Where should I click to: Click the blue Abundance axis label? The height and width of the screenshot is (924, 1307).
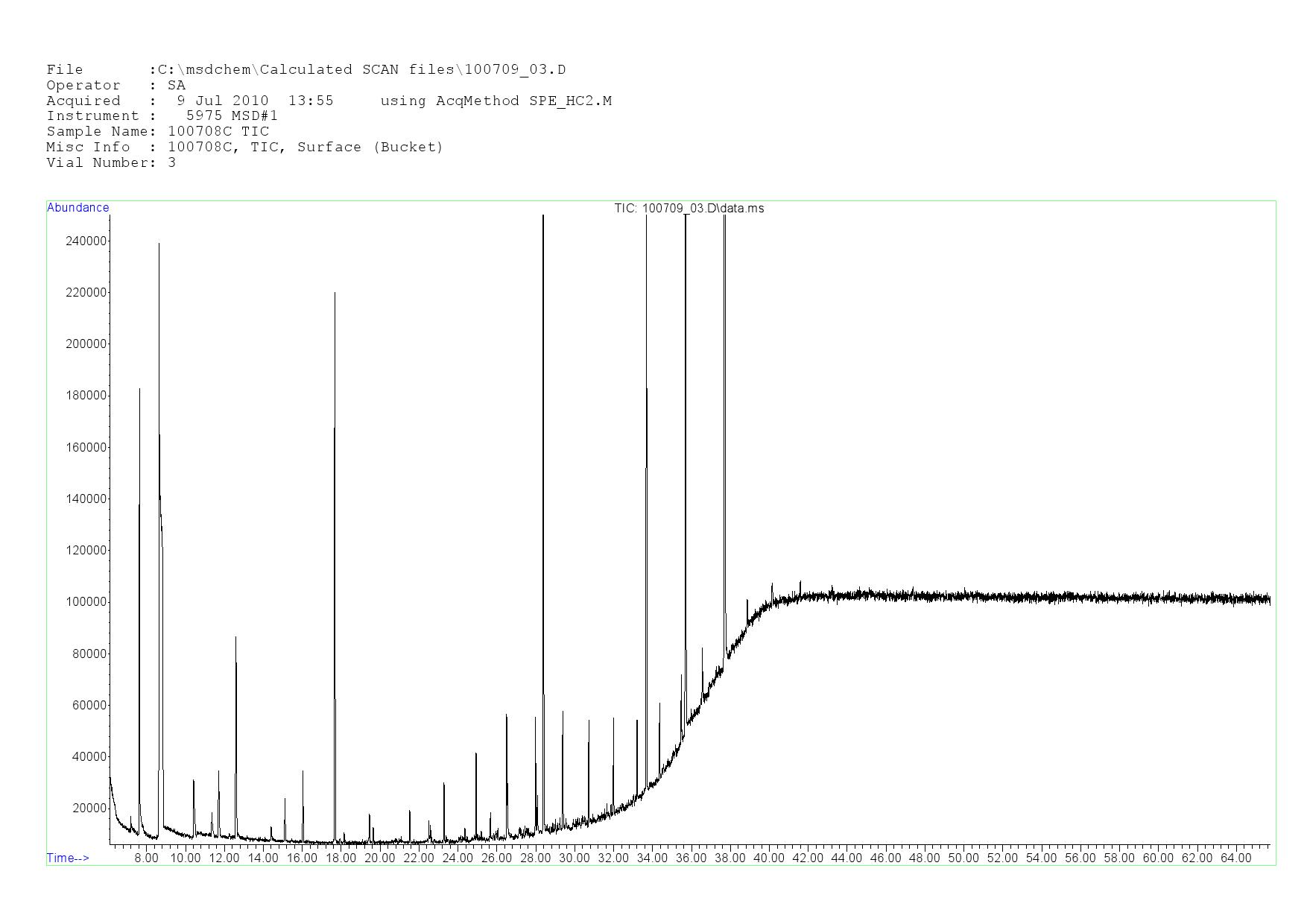[77, 208]
